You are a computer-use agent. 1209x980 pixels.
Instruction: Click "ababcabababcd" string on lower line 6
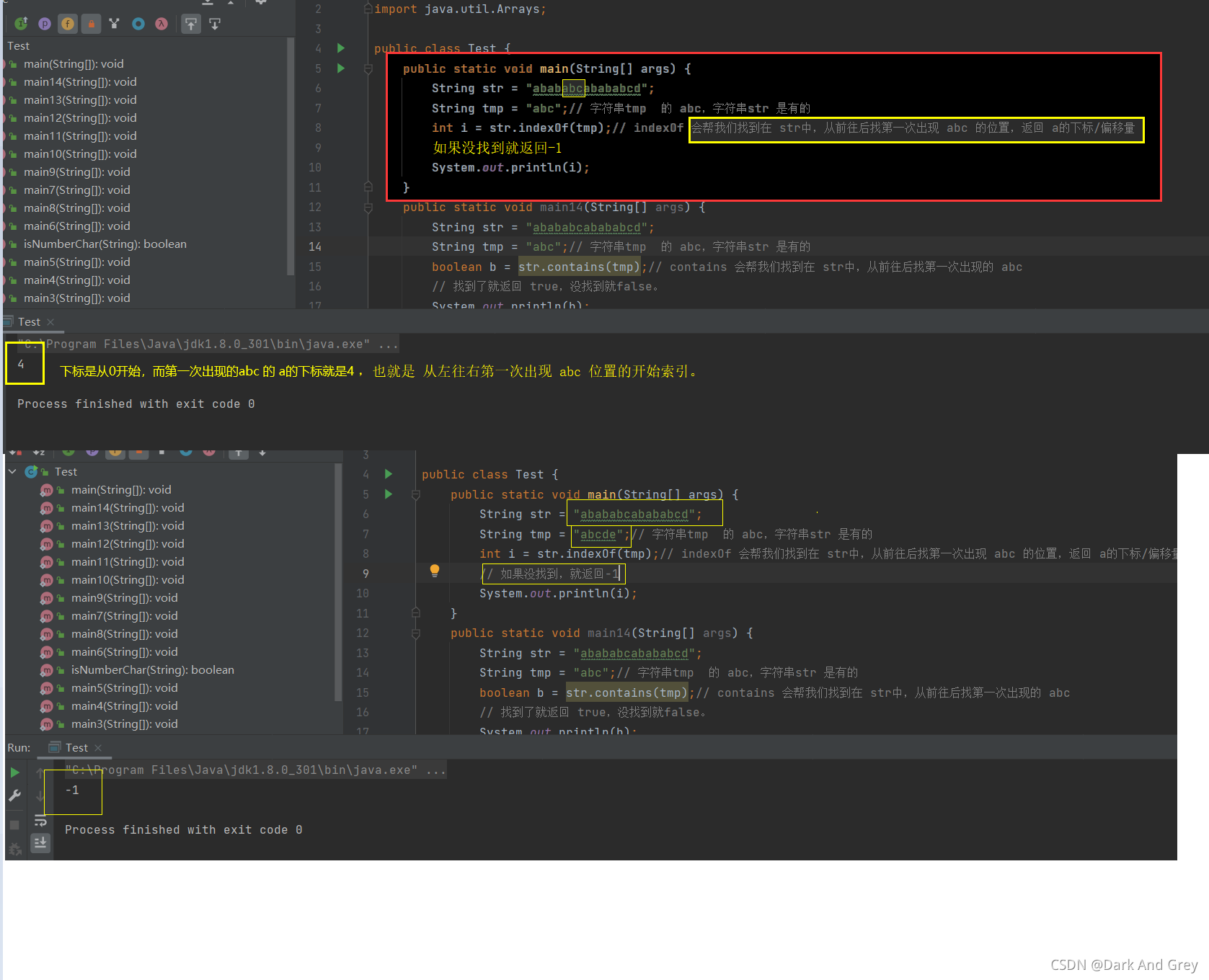pos(634,514)
